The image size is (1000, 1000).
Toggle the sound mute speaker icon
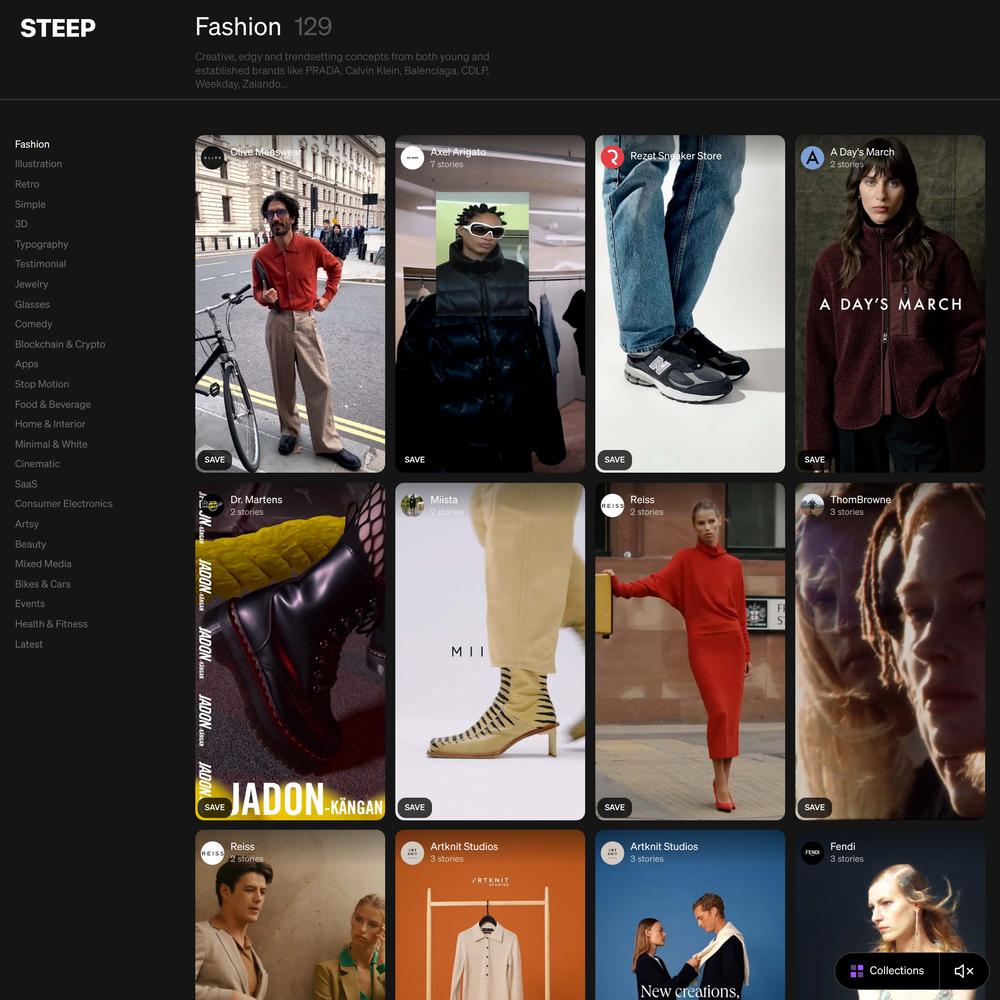[x=964, y=971]
